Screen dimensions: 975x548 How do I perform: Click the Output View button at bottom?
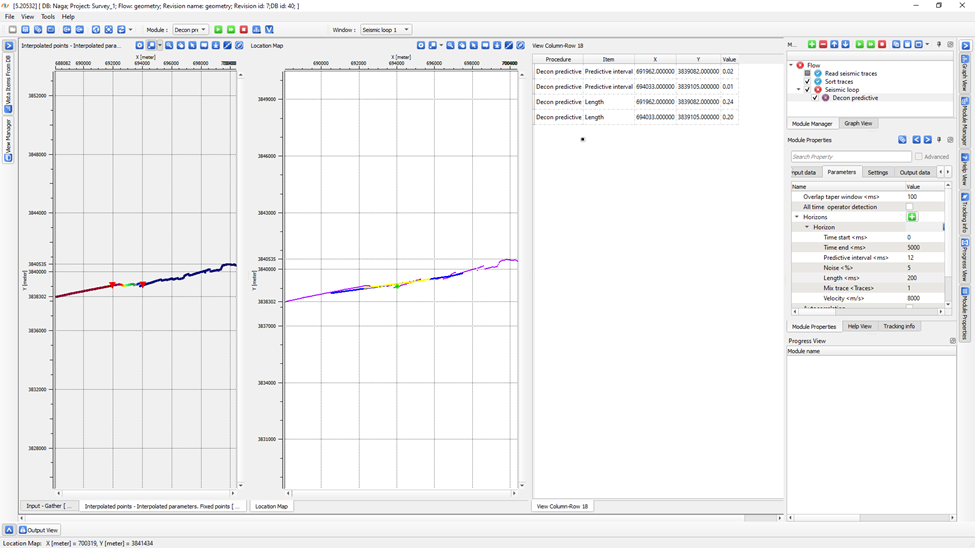tap(38, 530)
